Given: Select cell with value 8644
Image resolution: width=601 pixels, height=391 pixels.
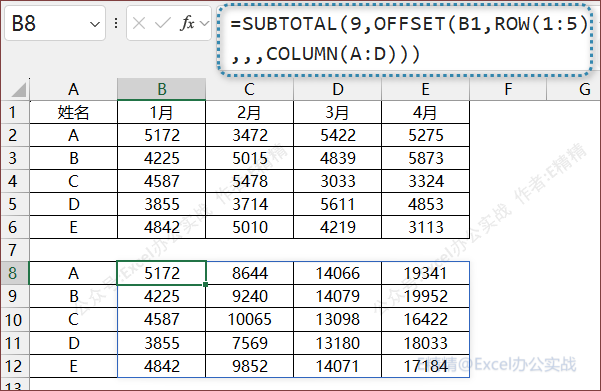Looking at the screenshot, I should pyautogui.click(x=250, y=273).
